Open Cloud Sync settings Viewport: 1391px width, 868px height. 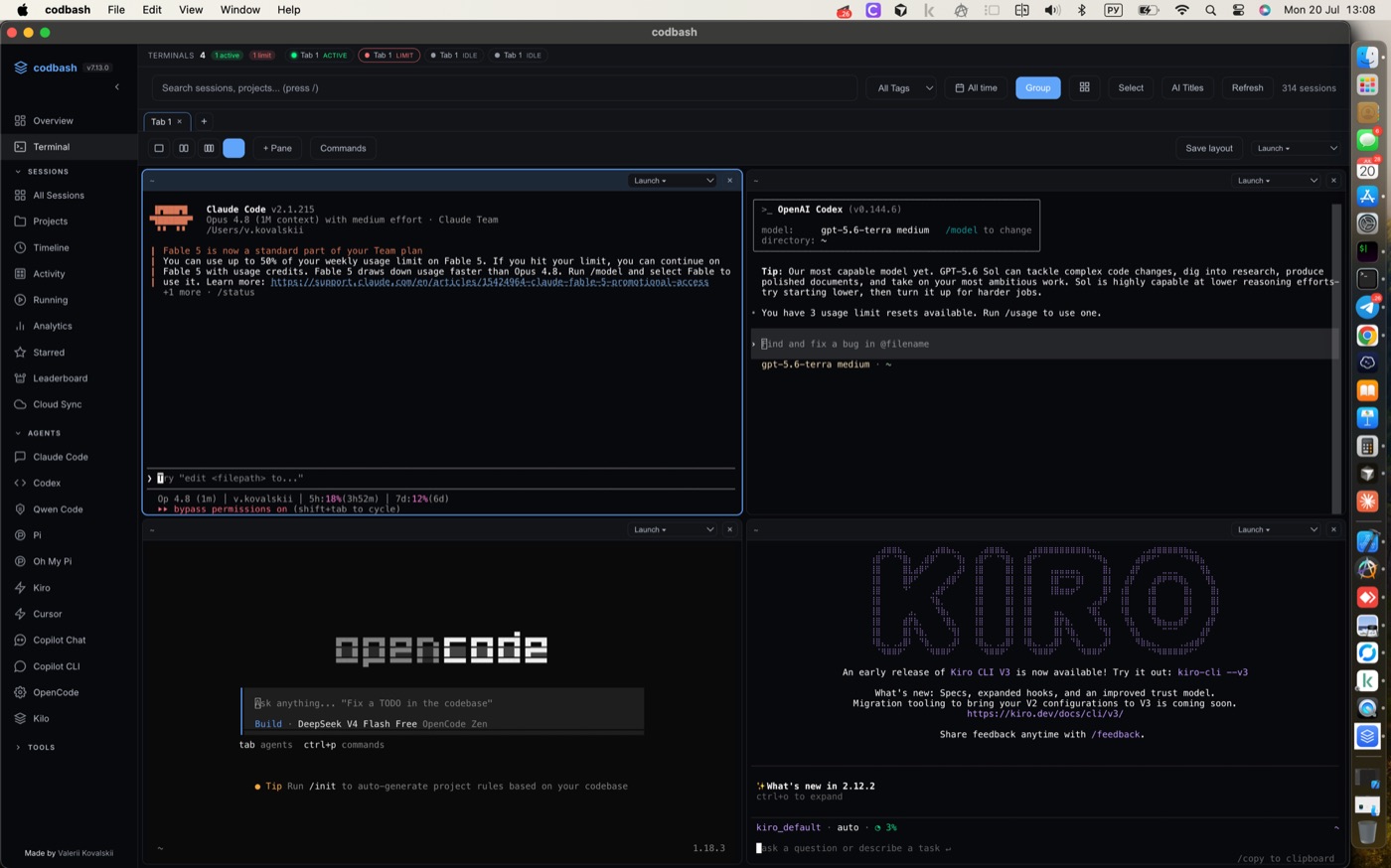click(69, 404)
